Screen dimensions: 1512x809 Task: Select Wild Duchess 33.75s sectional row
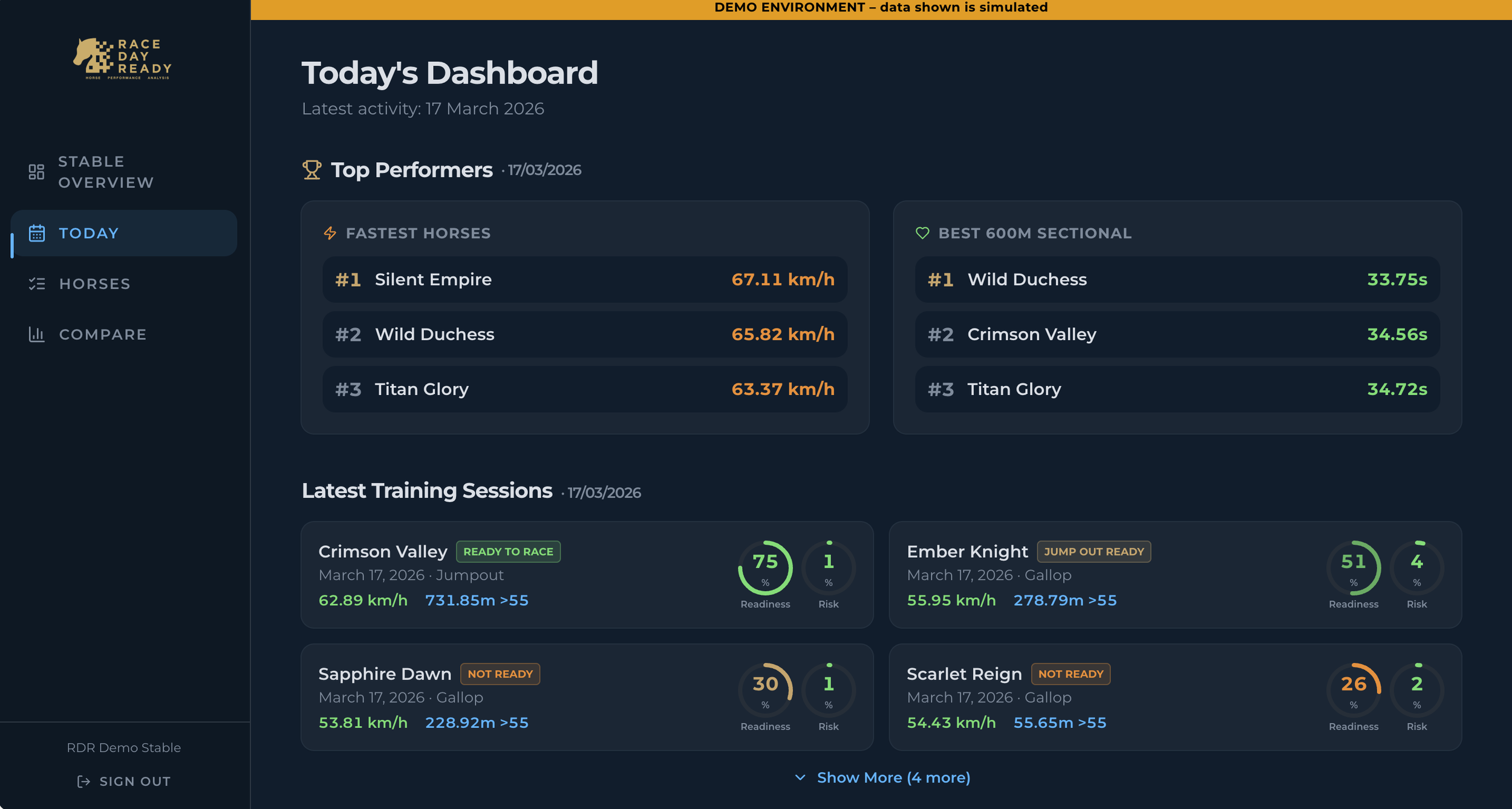point(1177,280)
